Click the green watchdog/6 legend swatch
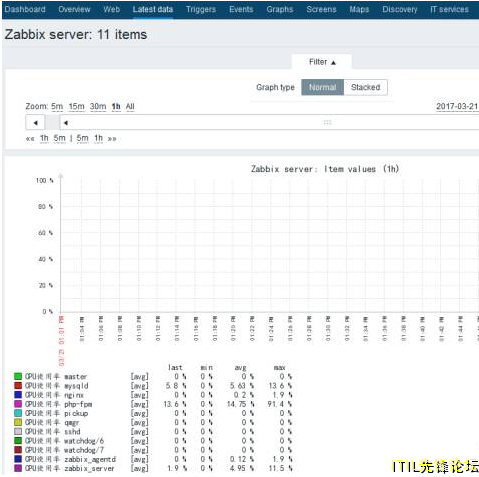Screen dimensions: 479x477 pyautogui.click(x=18, y=441)
